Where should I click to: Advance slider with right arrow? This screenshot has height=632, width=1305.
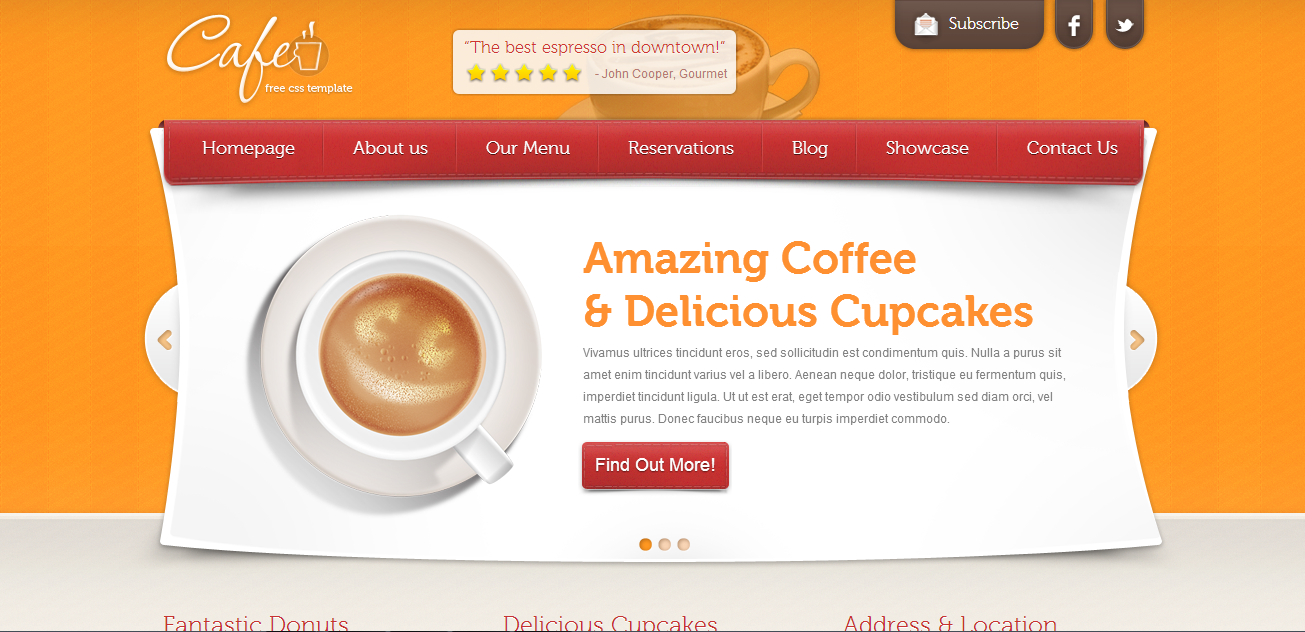[1136, 340]
